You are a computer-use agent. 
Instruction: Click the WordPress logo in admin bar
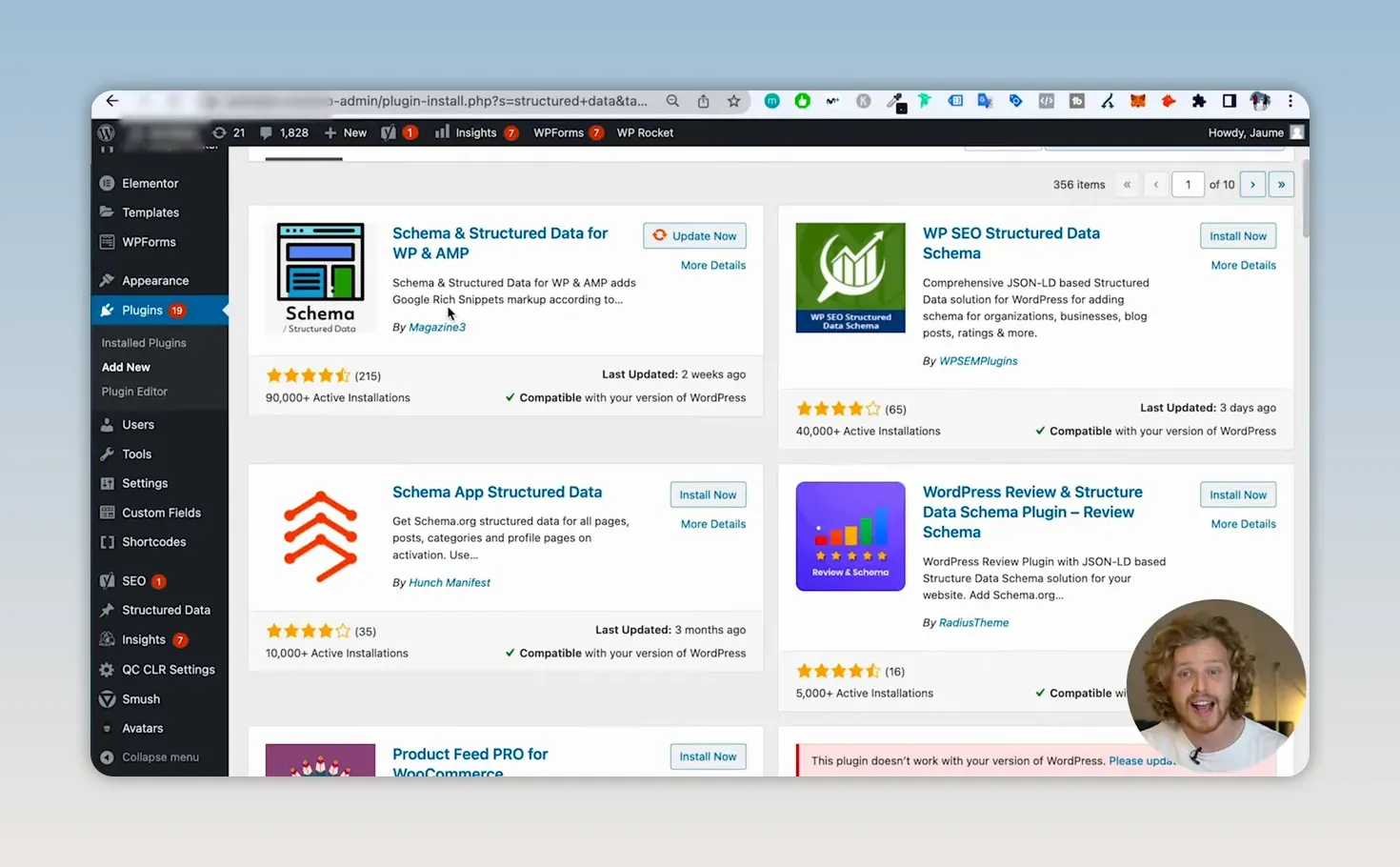(x=107, y=132)
